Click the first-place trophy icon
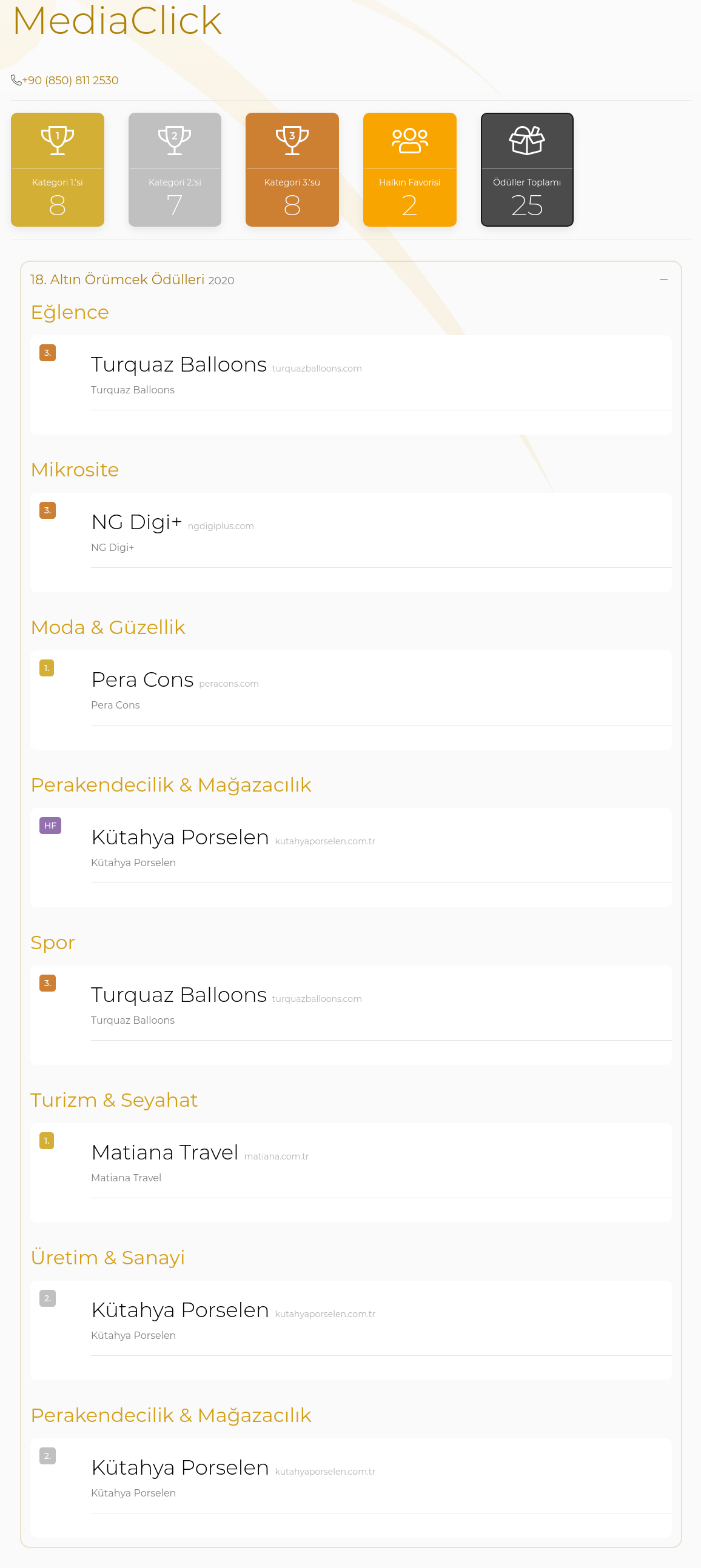The image size is (701, 1568). click(x=57, y=141)
